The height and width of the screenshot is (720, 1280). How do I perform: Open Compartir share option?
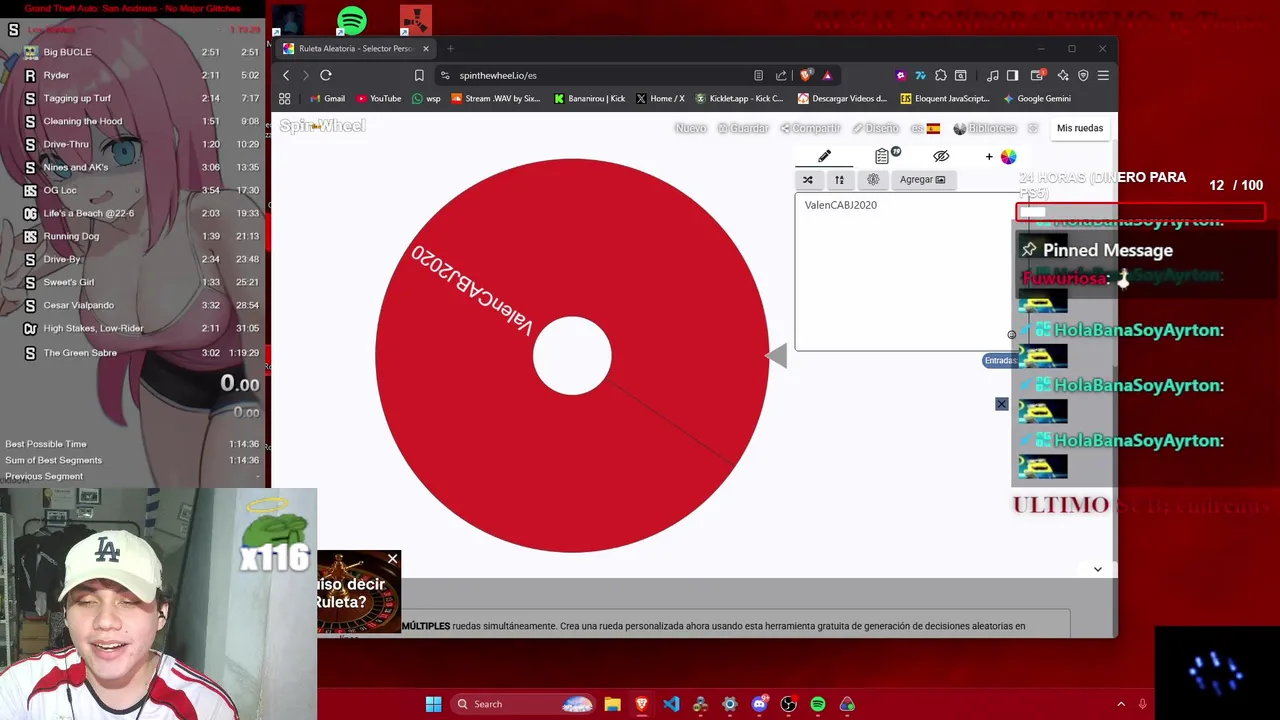811,128
